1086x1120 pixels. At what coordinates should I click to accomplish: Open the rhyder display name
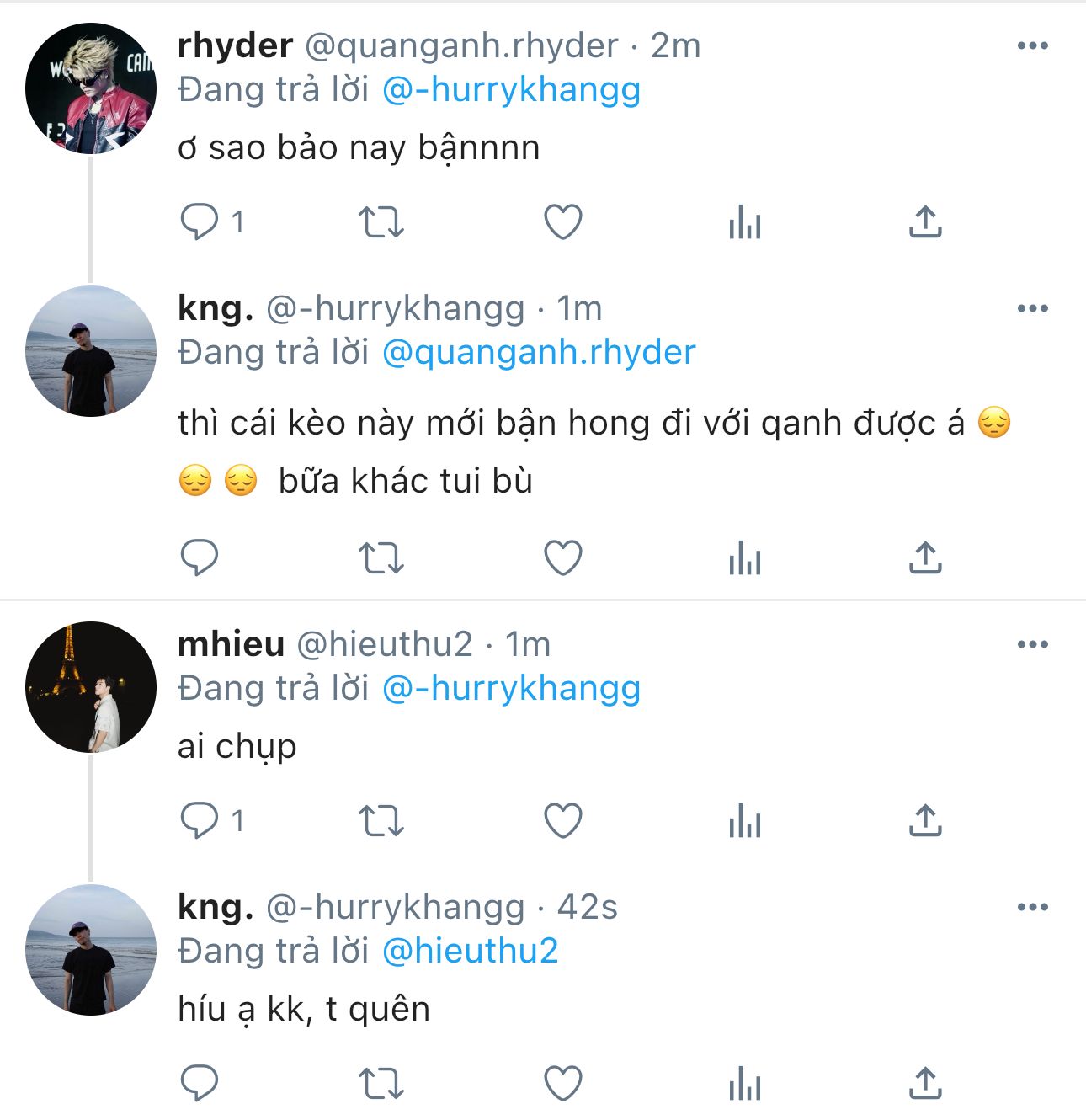(x=235, y=46)
